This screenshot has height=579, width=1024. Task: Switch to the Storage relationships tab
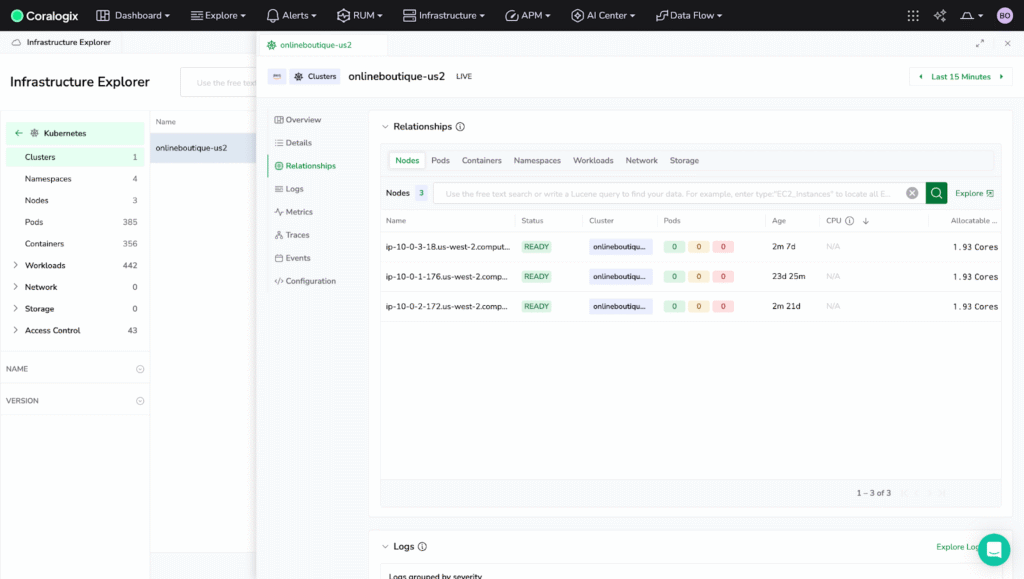684,161
